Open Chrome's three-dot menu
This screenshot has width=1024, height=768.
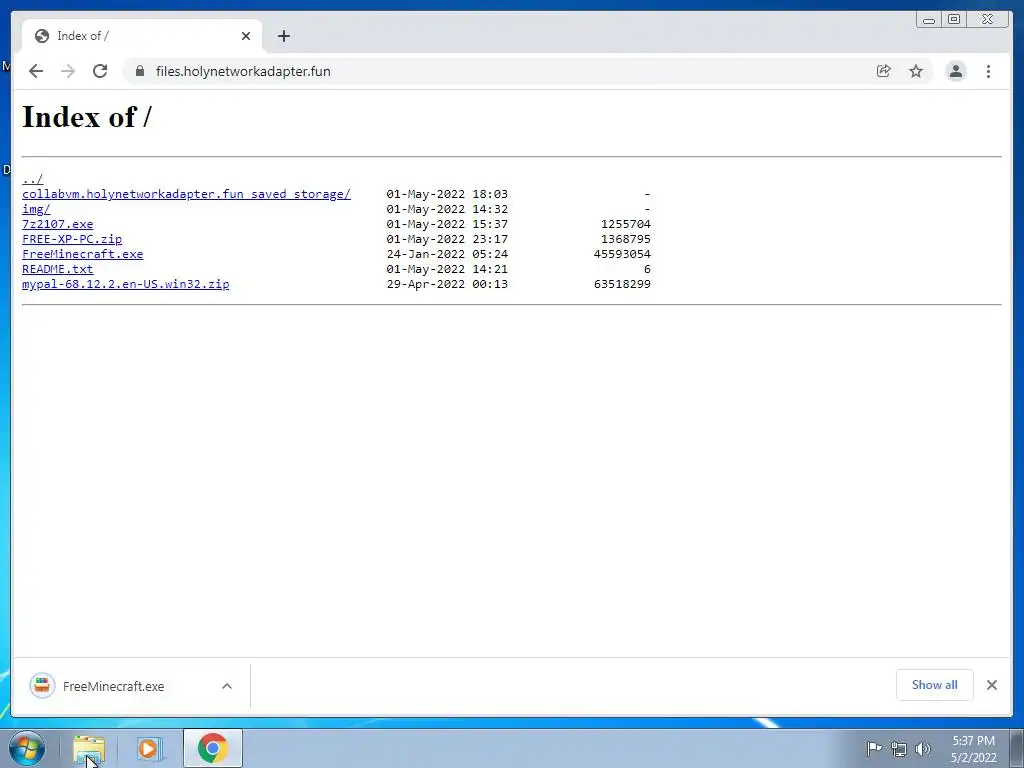[989, 71]
